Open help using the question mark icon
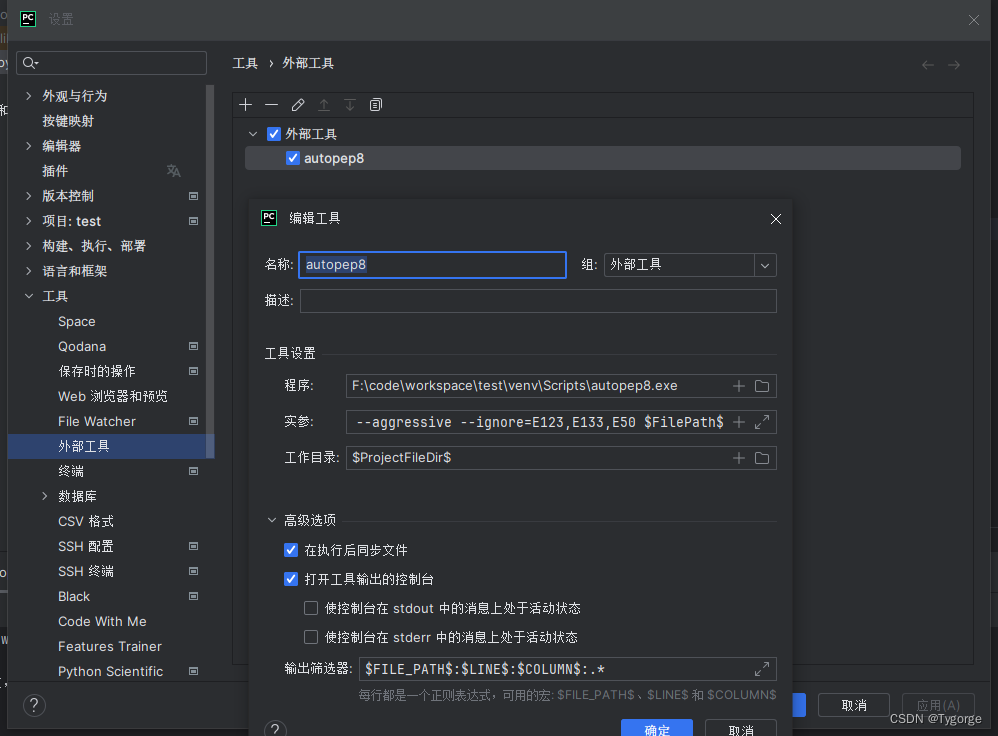Screen dimensions: 998x736 click(275, 727)
